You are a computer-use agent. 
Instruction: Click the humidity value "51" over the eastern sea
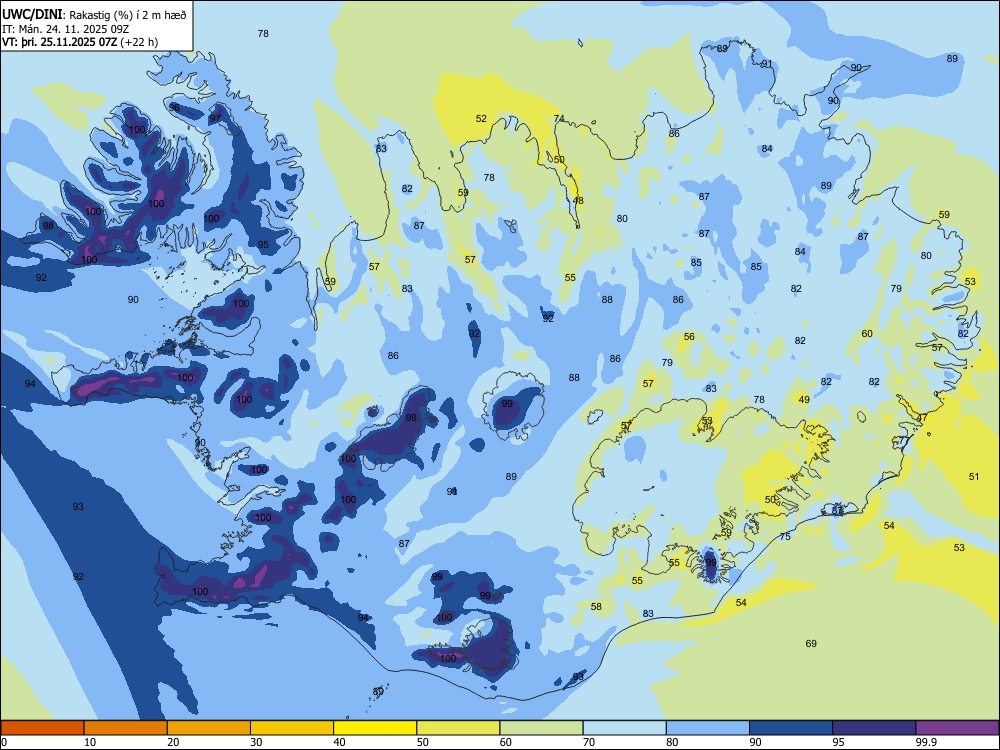point(974,476)
